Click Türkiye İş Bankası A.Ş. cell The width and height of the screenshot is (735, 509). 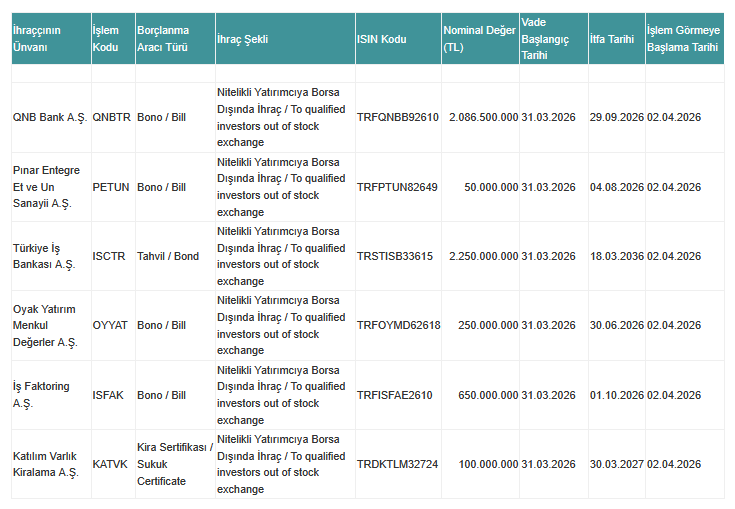pyautogui.click(x=44, y=256)
